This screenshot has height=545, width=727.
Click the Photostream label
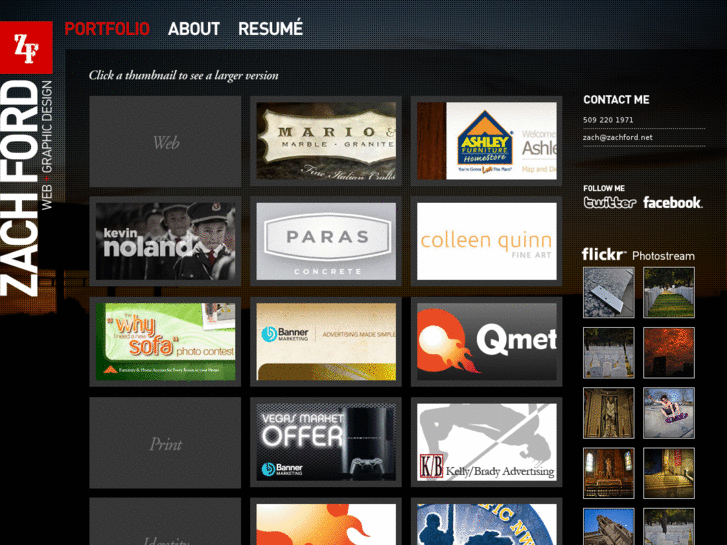click(663, 256)
